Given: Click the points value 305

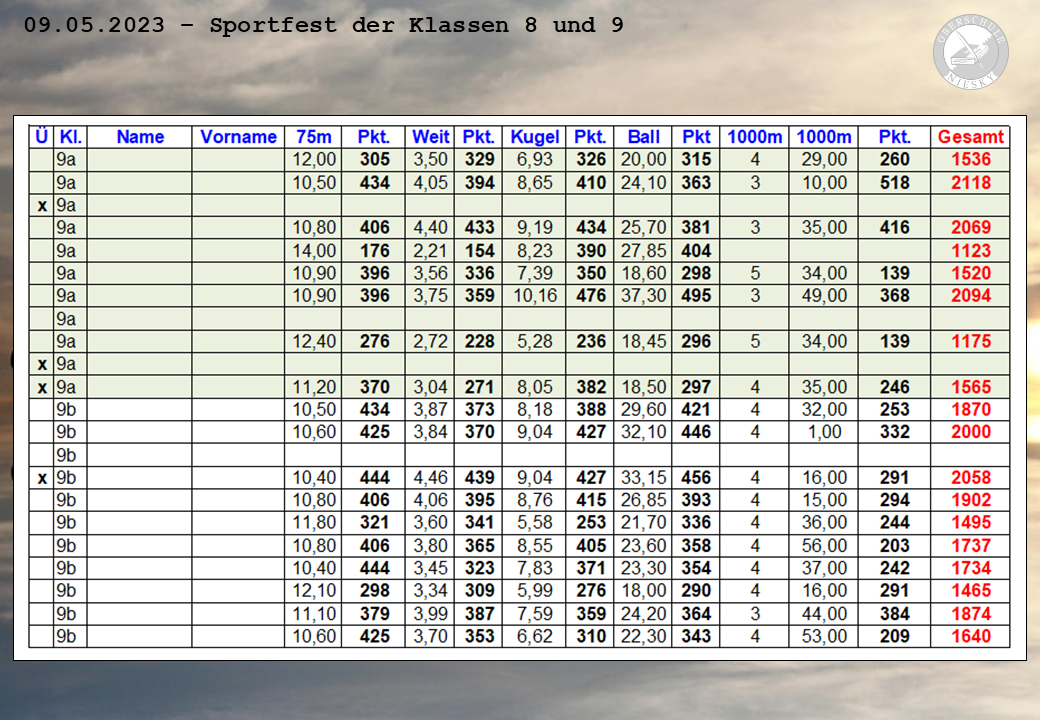Looking at the screenshot, I should pyautogui.click(x=374, y=159).
